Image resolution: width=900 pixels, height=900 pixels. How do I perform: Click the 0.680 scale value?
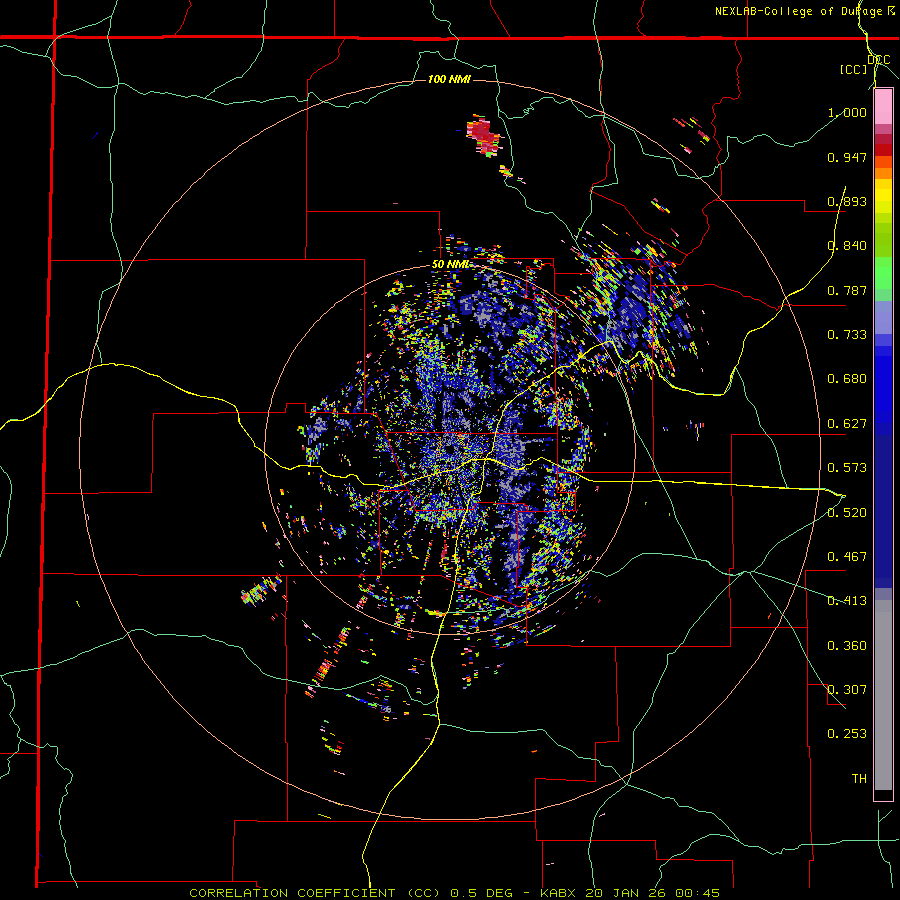pos(847,379)
